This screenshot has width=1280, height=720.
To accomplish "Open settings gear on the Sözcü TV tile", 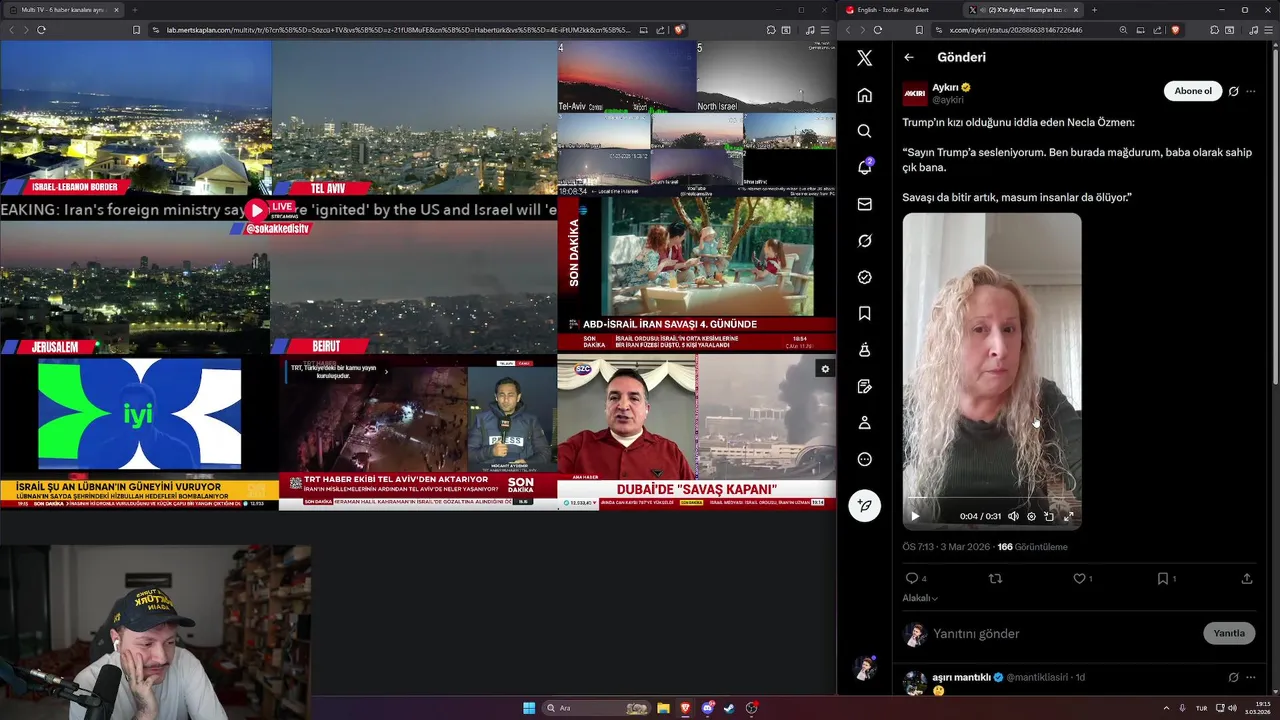I will click(825, 369).
